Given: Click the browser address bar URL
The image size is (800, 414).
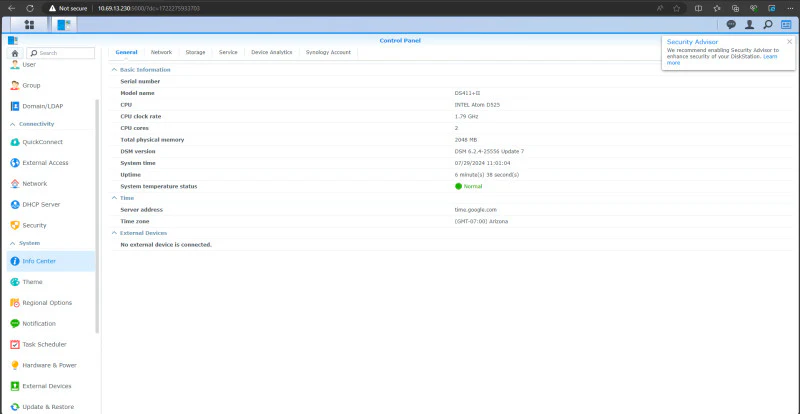Looking at the screenshot, I should pyautogui.click(x=149, y=9).
